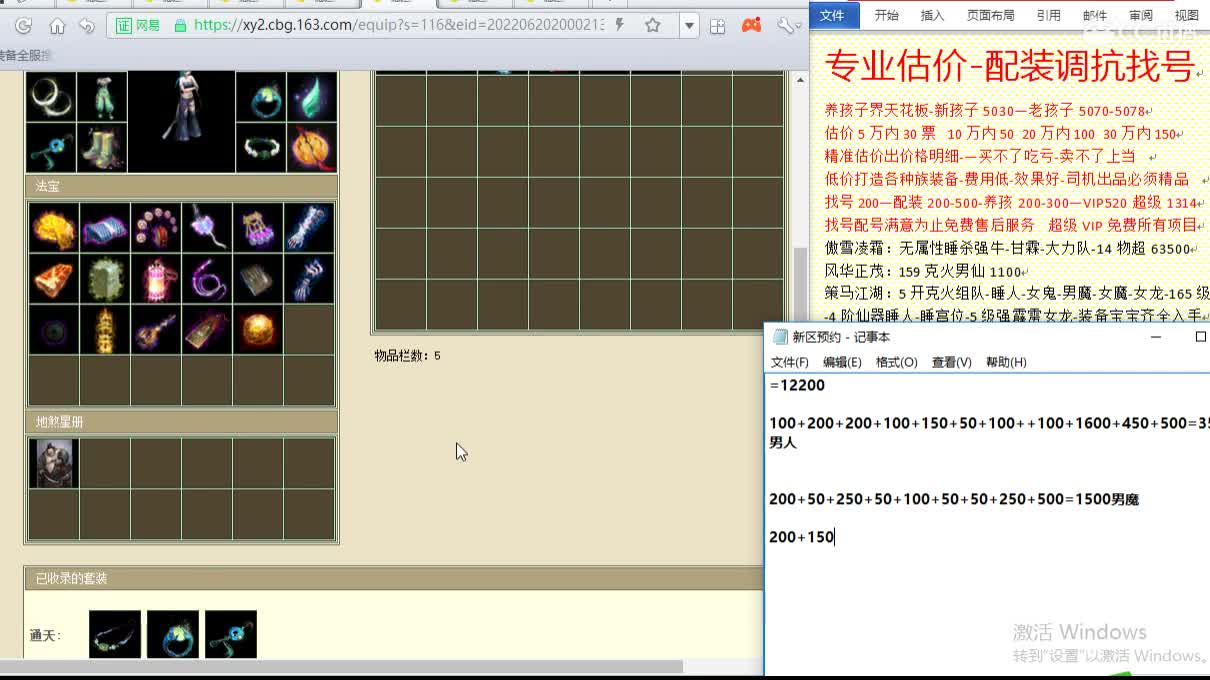Select the green trousers equipment item

coord(102,97)
